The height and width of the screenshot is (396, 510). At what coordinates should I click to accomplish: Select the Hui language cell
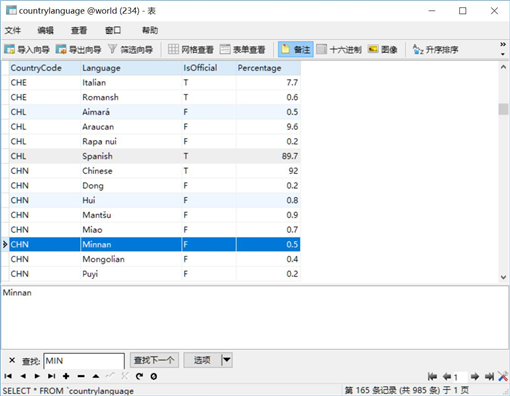[x=131, y=200]
